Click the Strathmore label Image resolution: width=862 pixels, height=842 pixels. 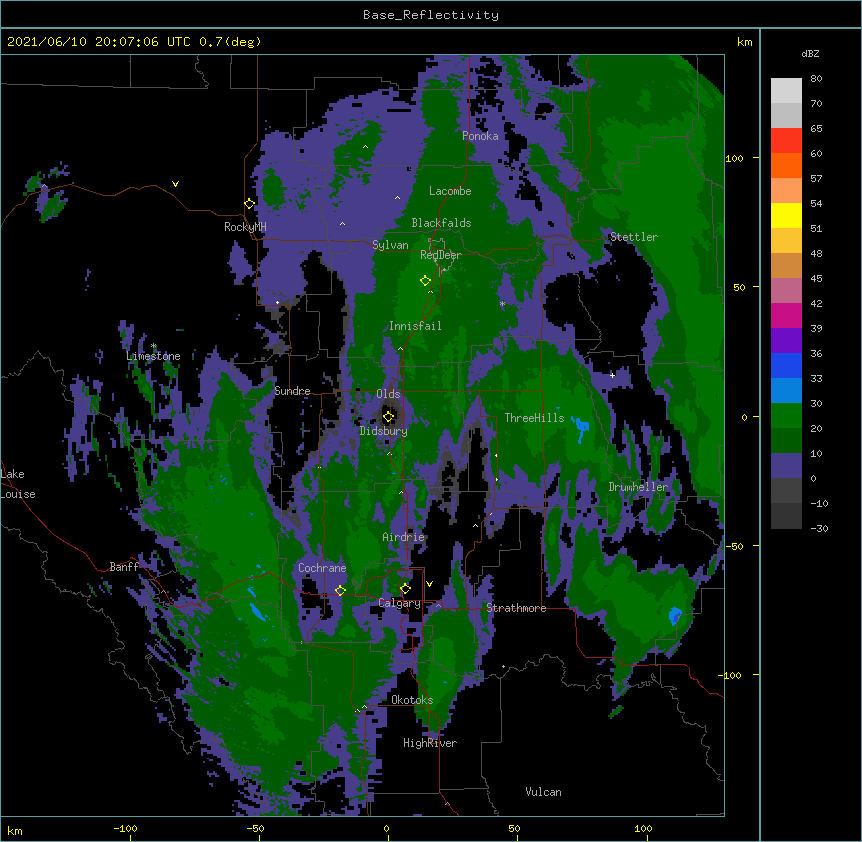coord(516,608)
